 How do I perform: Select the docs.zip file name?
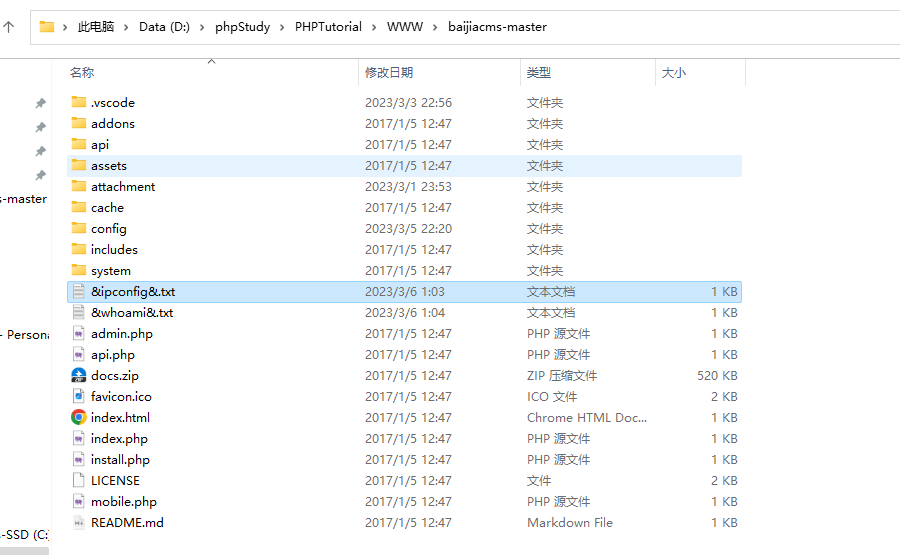115,375
